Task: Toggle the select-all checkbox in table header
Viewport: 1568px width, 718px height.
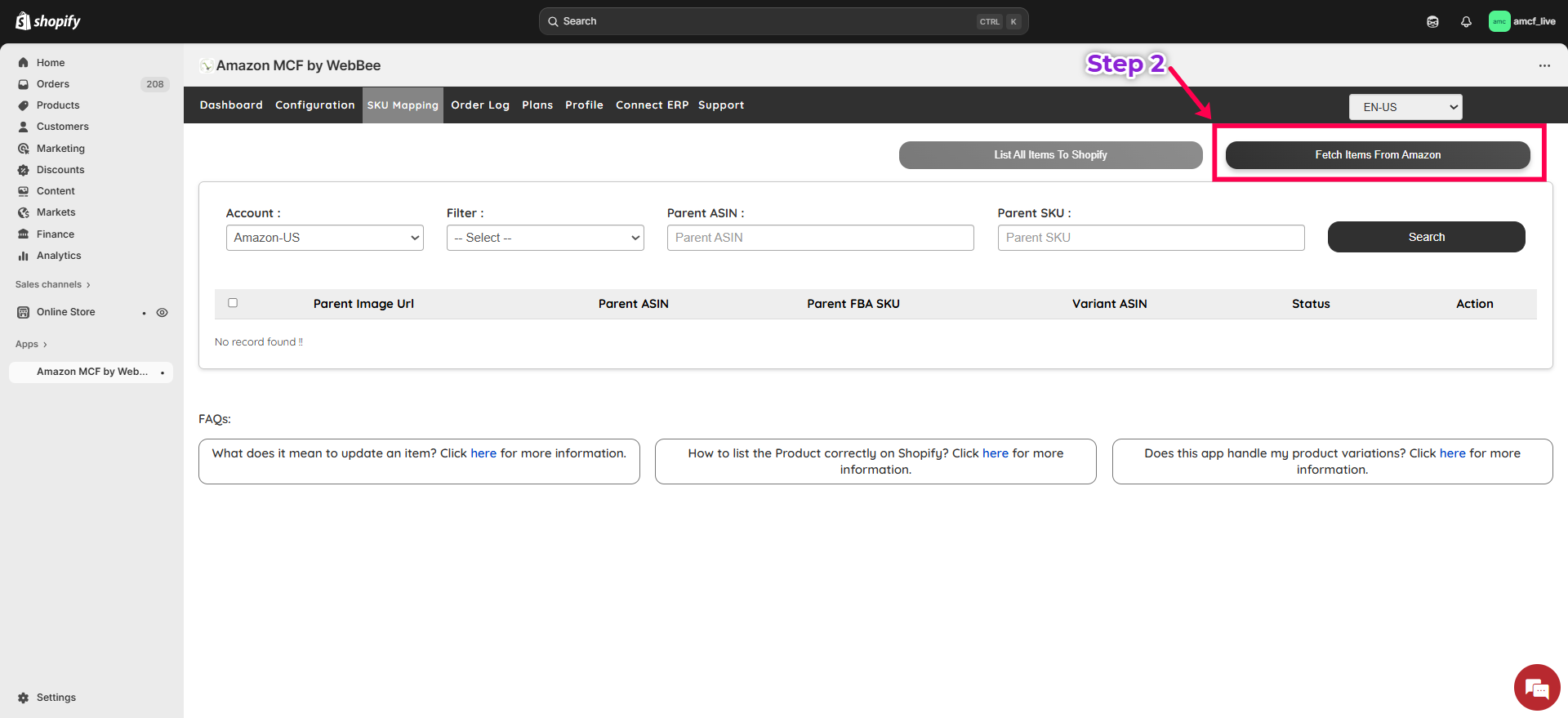Action: click(233, 303)
